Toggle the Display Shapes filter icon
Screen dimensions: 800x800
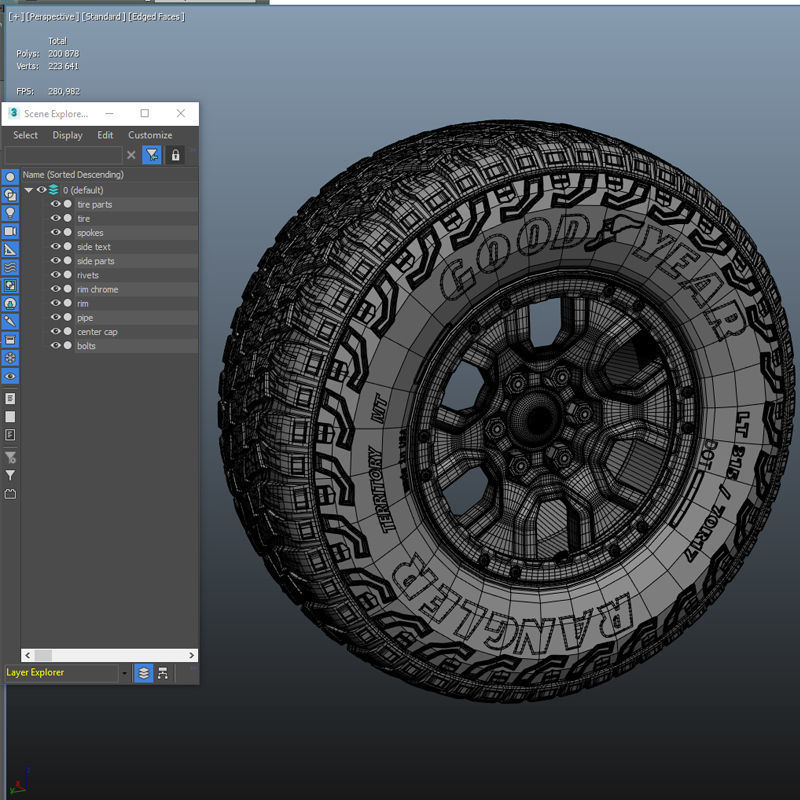click(10, 195)
